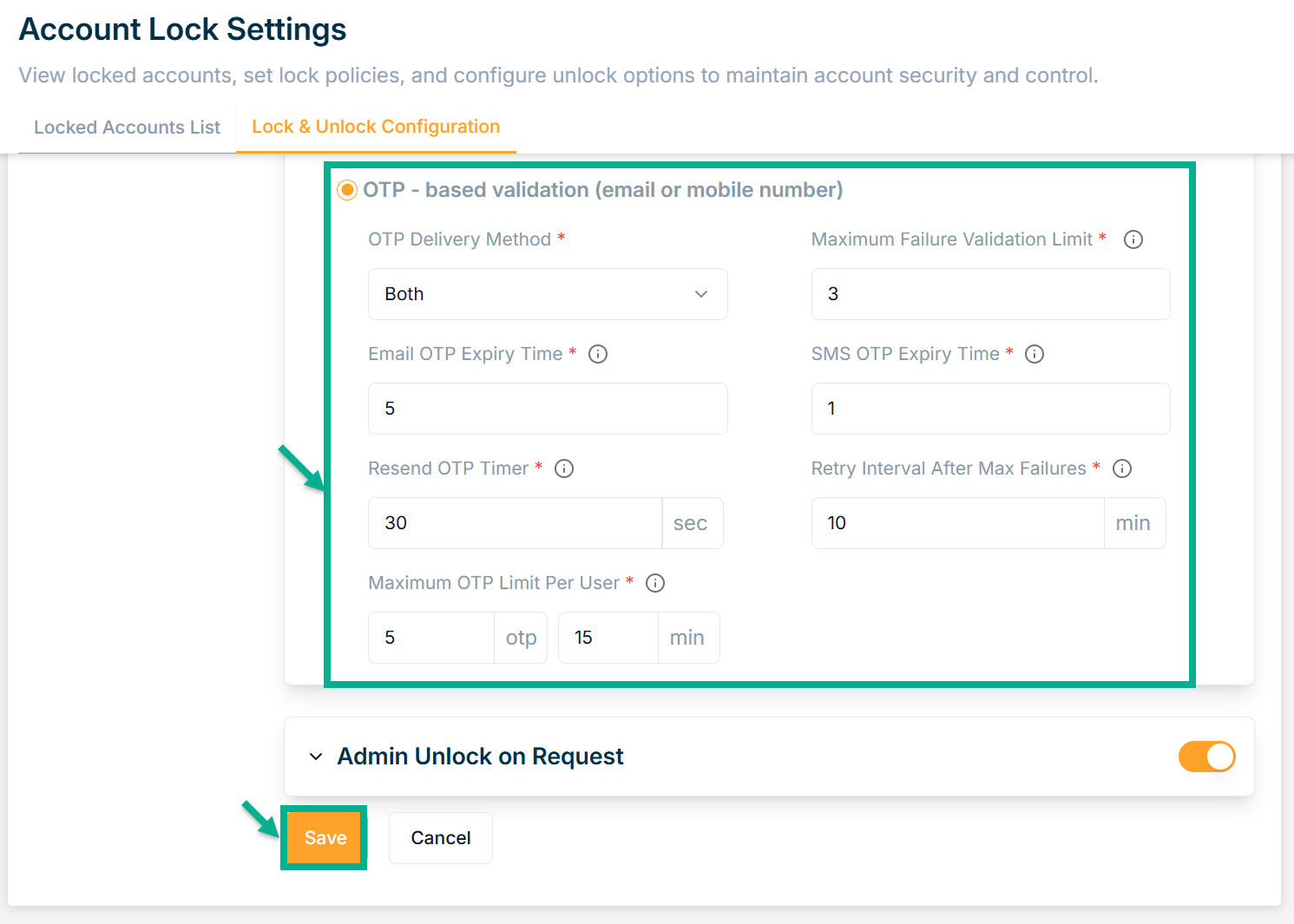Viewport: 1294px width, 924px height.
Task: Click info icon beside Retry Interval After Max Failures
Action: [1122, 469]
